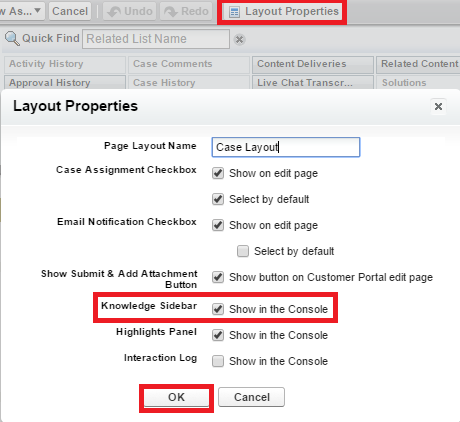Viewport: 460px width, 422px height.
Task: Toggle Show button on Customer Portal edit page
Action: (218, 277)
